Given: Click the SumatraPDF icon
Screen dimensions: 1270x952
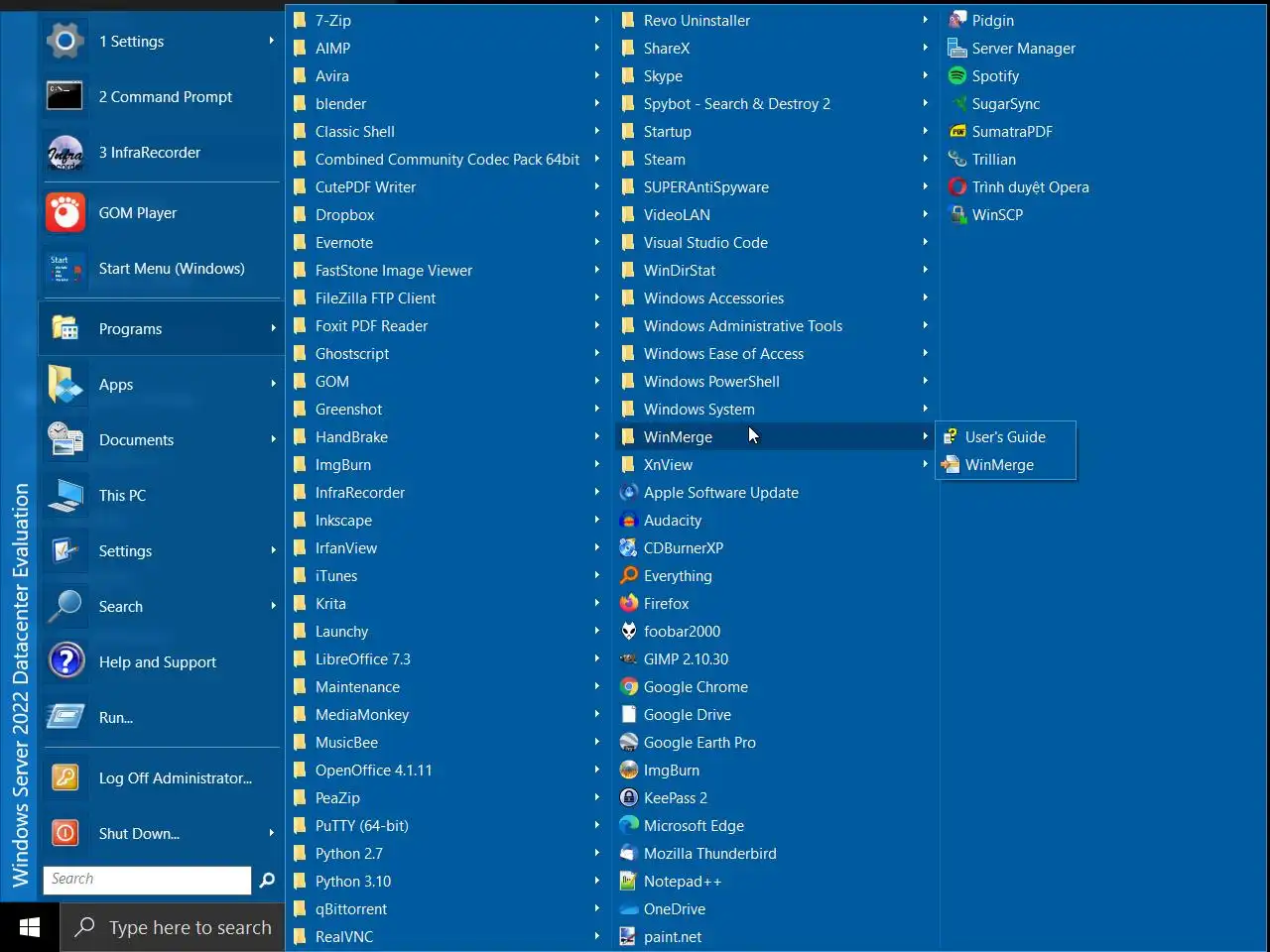Looking at the screenshot, I should [x=956, y=131].
